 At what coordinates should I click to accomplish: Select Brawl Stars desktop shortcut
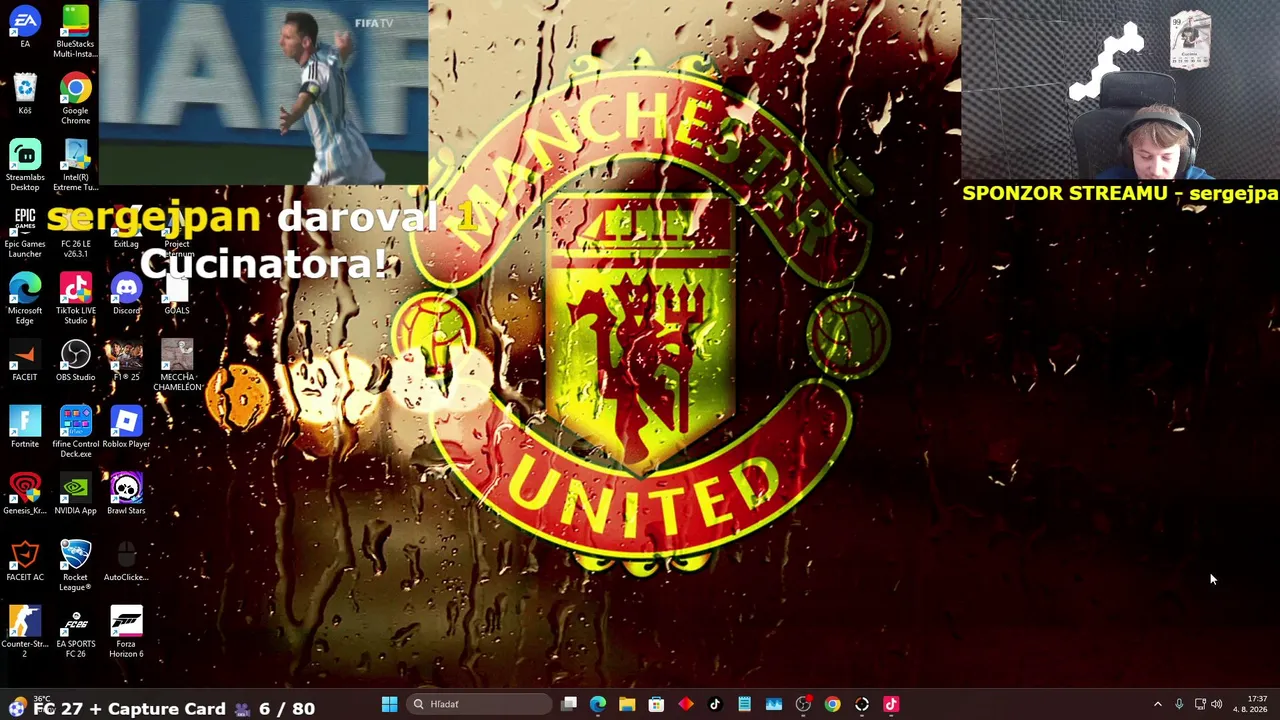click(126, 494)
